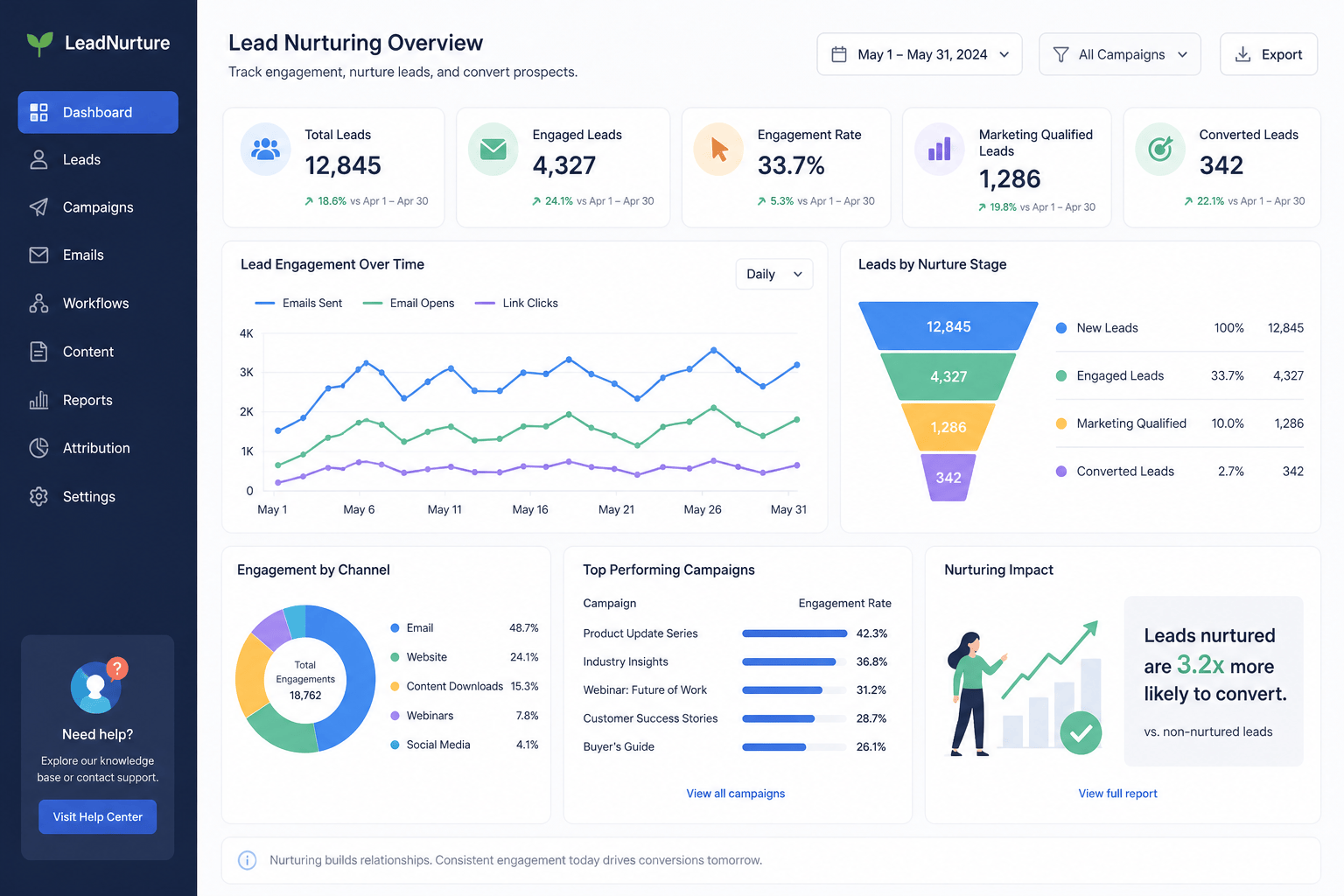
Task: Go to the Attribution menu item
Action: click(x=98, y=448)
